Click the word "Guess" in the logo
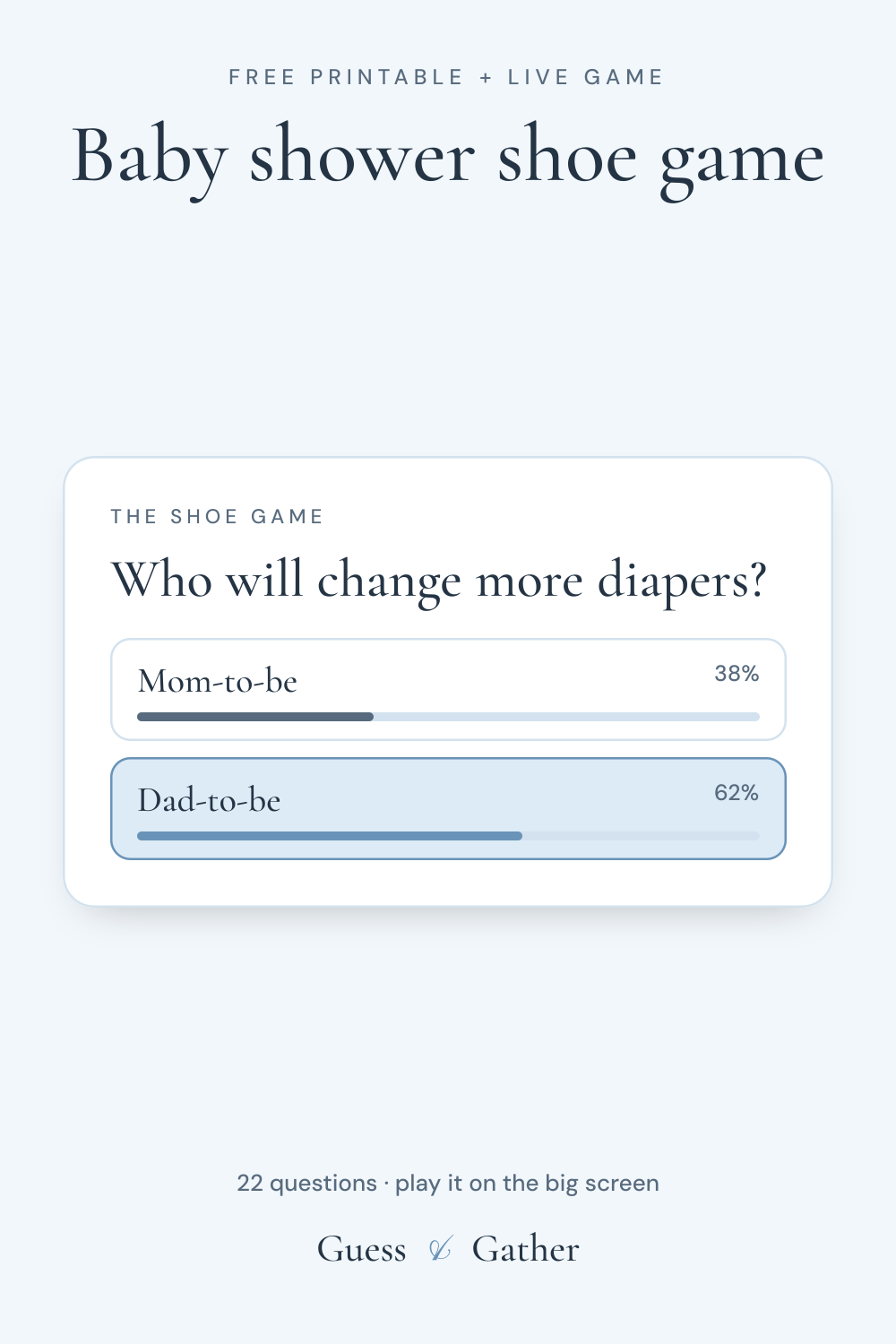Screen dimensions: 896x1344 tap(362, 1249)
